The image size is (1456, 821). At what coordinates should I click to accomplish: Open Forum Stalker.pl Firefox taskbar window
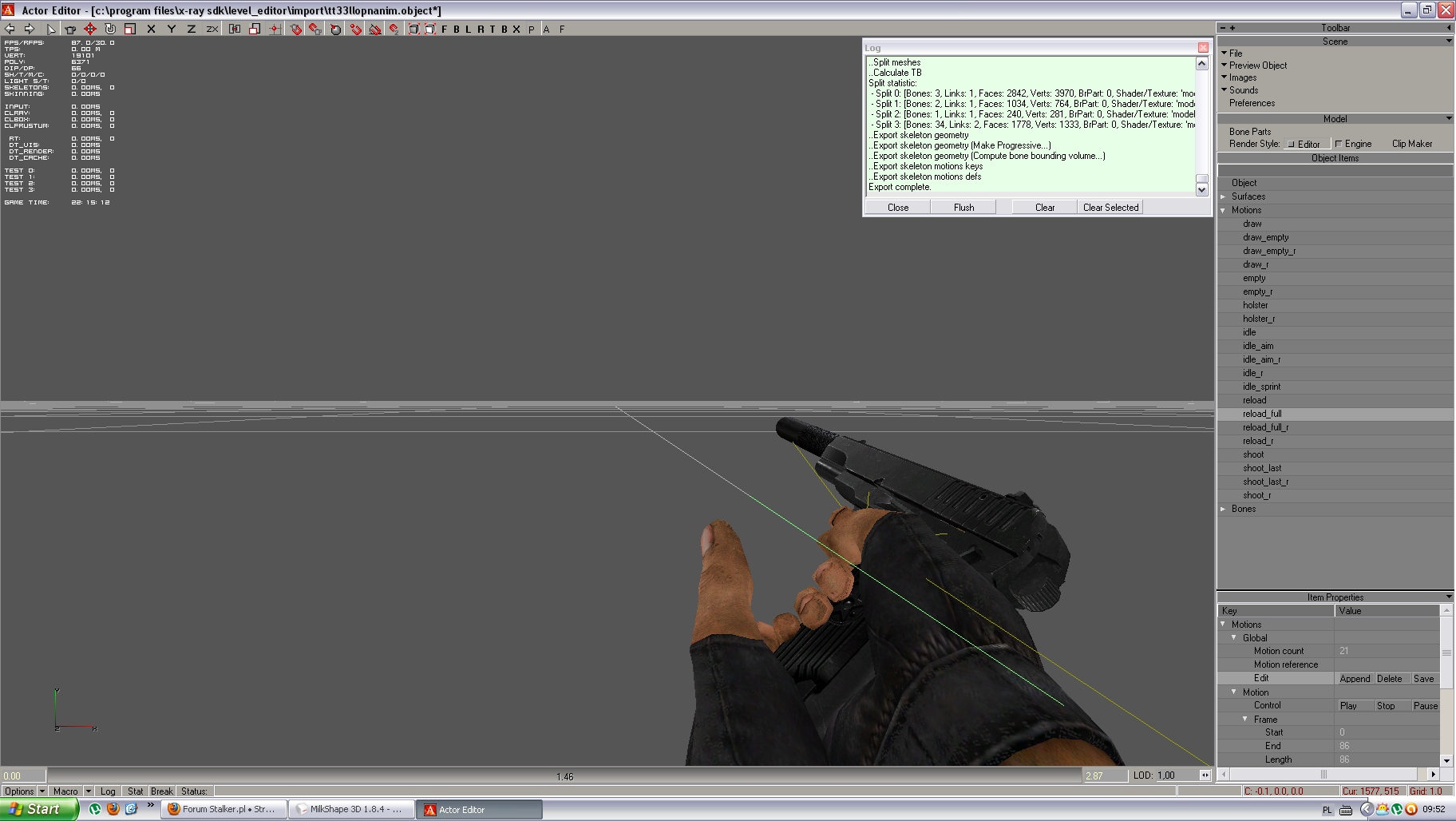225,809
